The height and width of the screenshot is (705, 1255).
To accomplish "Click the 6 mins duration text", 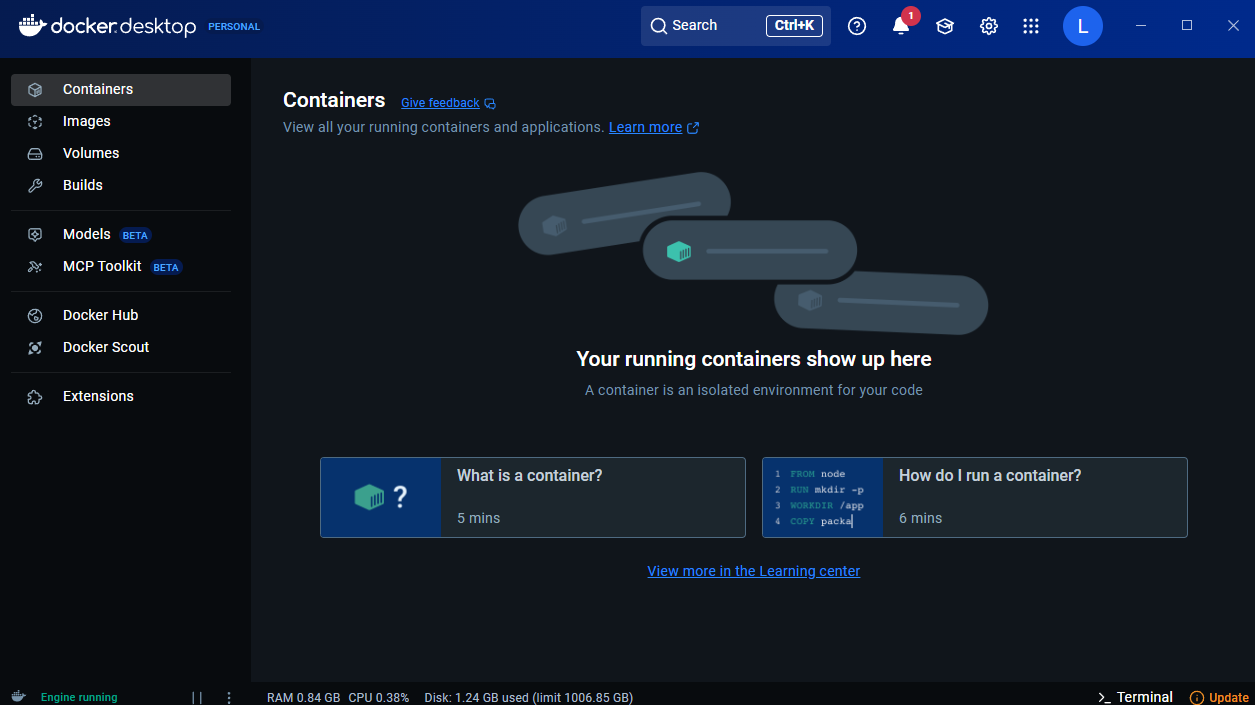I will click(x=920, y=518).
